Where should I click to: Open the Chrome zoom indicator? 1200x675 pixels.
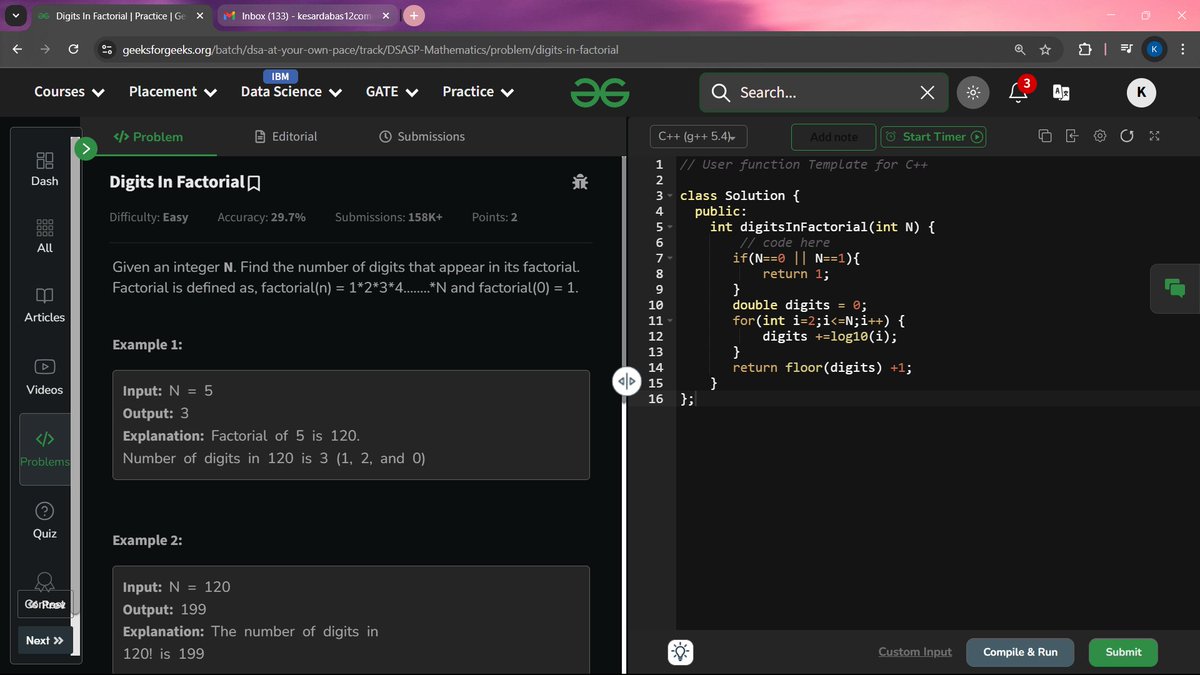1019,50
